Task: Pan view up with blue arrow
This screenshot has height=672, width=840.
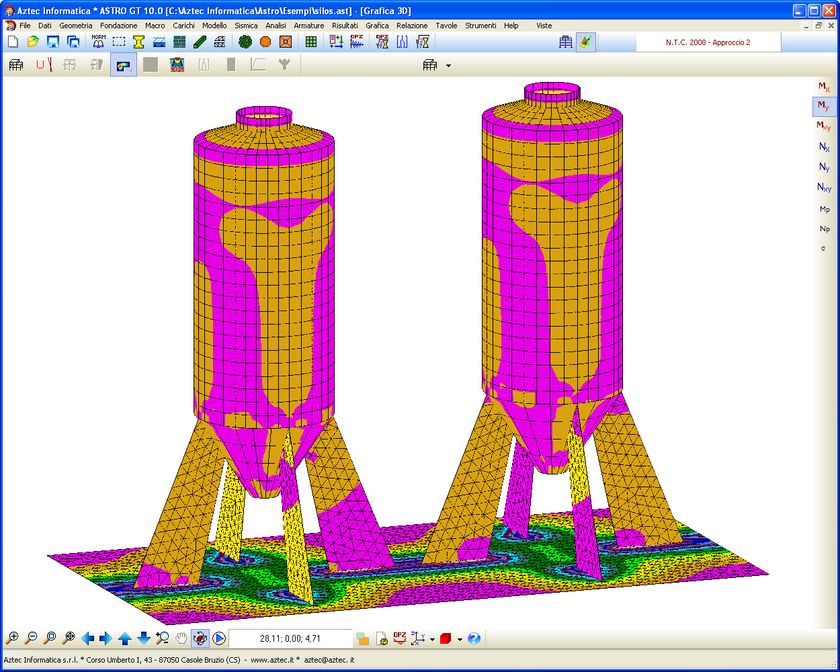Action: click(x=125, y=638)
